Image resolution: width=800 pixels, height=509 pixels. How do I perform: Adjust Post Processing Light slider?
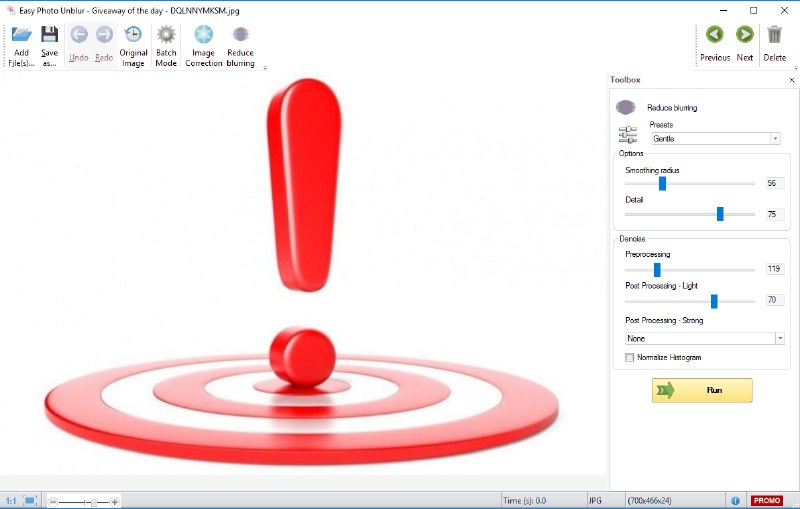tap(714, 301)
